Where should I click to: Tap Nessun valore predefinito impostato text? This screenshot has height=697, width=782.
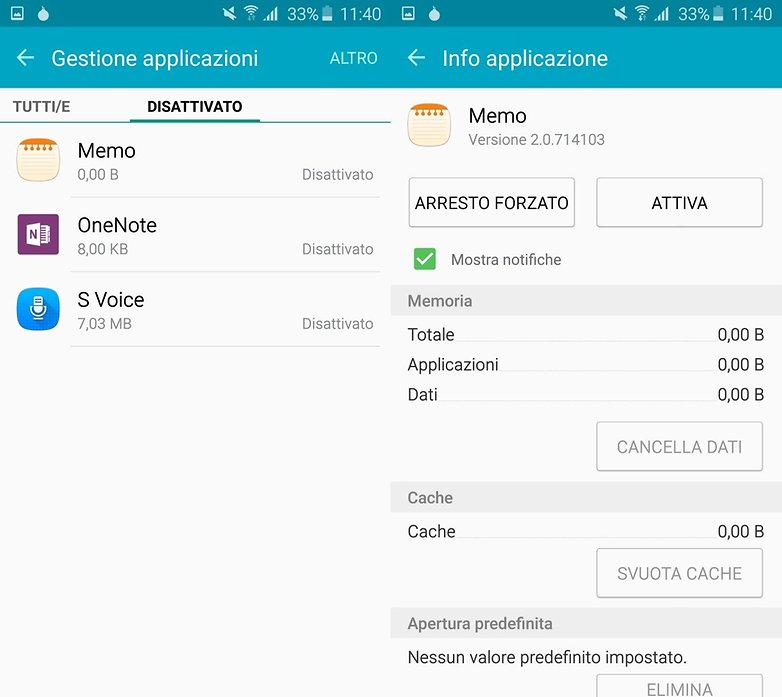[547, 657]
